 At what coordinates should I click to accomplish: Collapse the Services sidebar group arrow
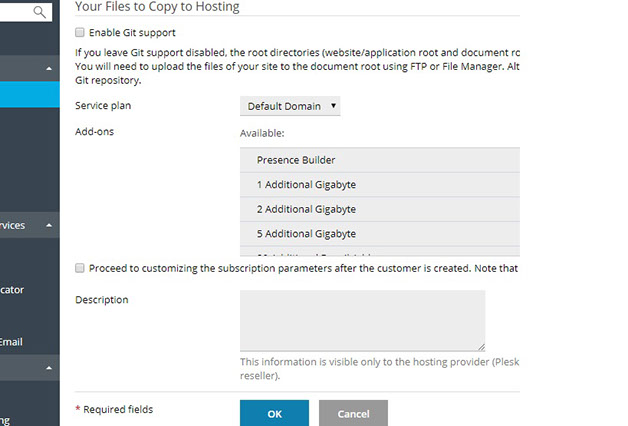point(49,226)
